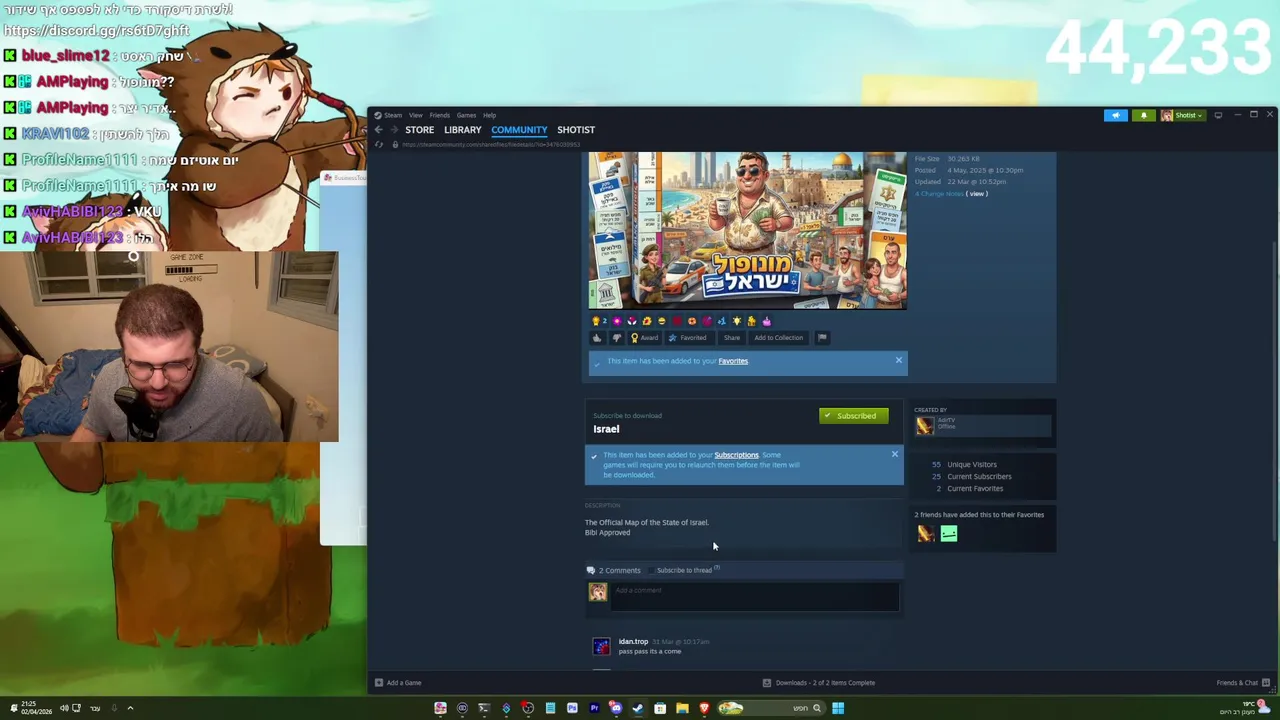
Task: Go back with Steam back arrow
Action: [x=378, y=130]
